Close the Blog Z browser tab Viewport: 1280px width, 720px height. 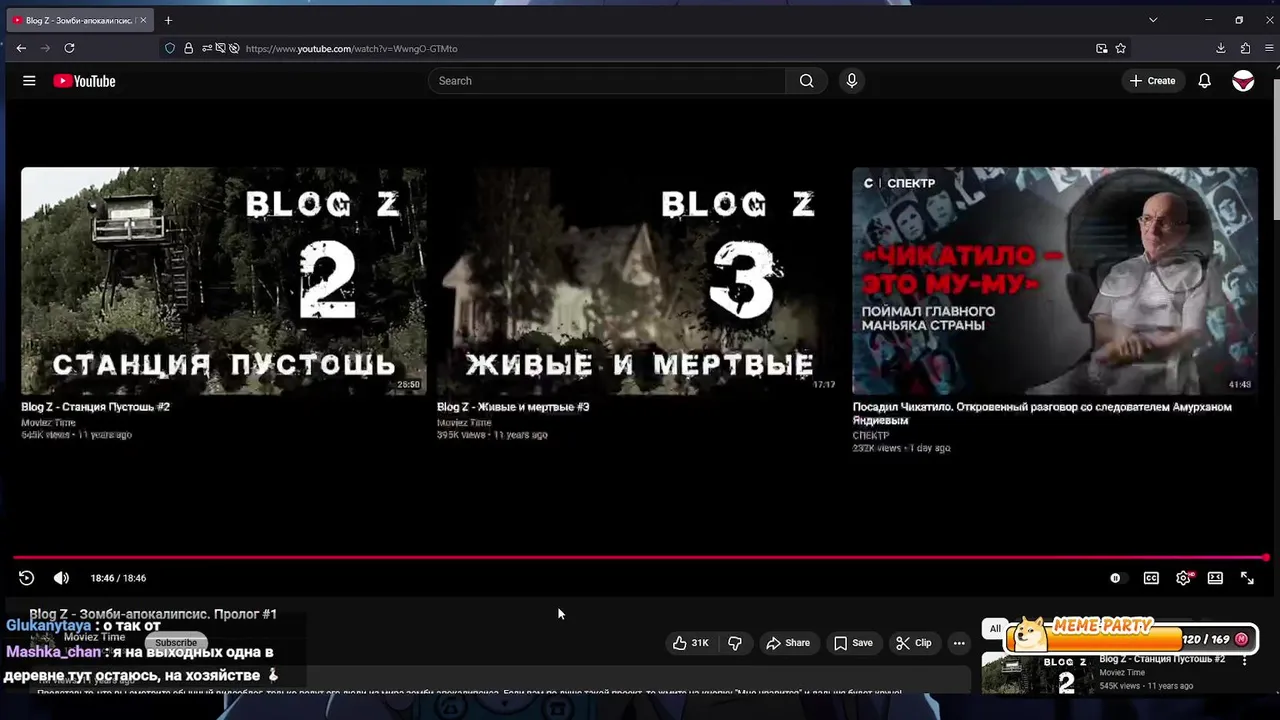pos(143,20)
